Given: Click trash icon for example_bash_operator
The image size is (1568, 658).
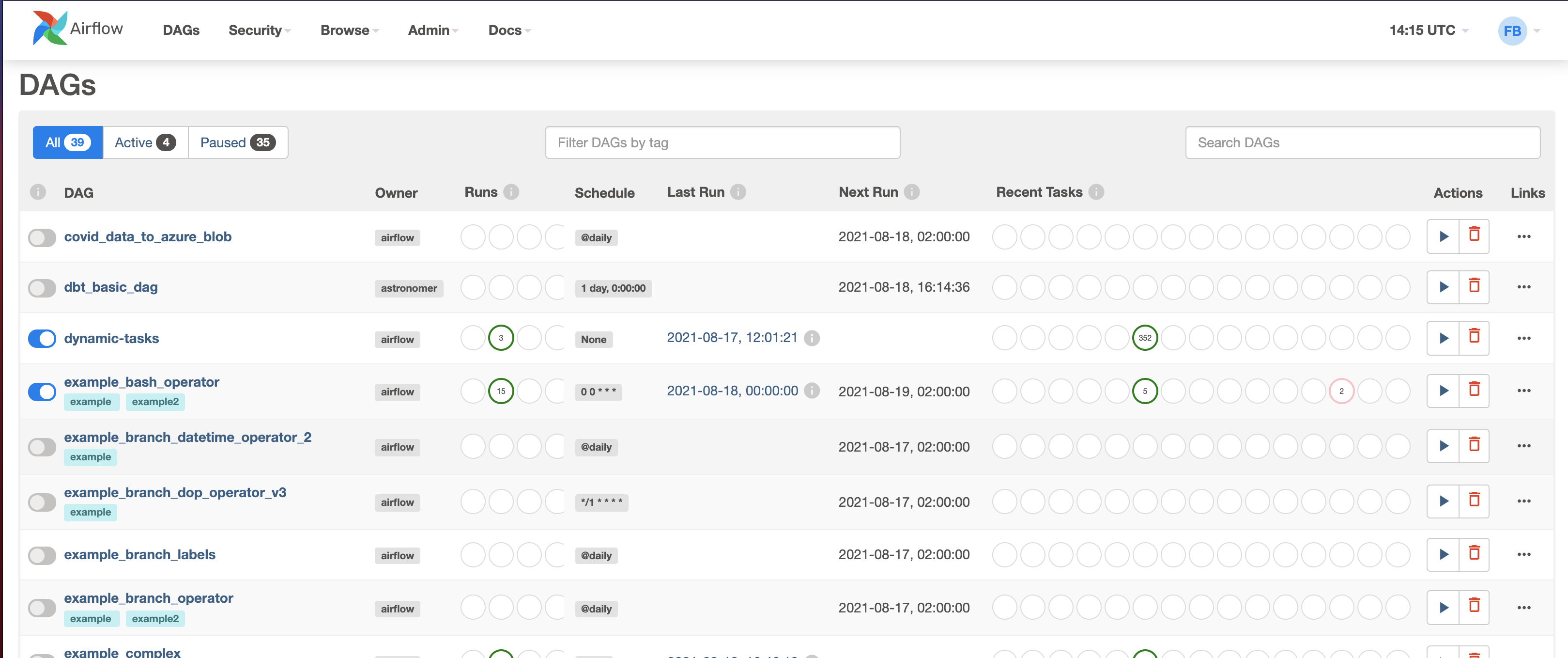Looking at the screenshot, I should (1474, 390).
